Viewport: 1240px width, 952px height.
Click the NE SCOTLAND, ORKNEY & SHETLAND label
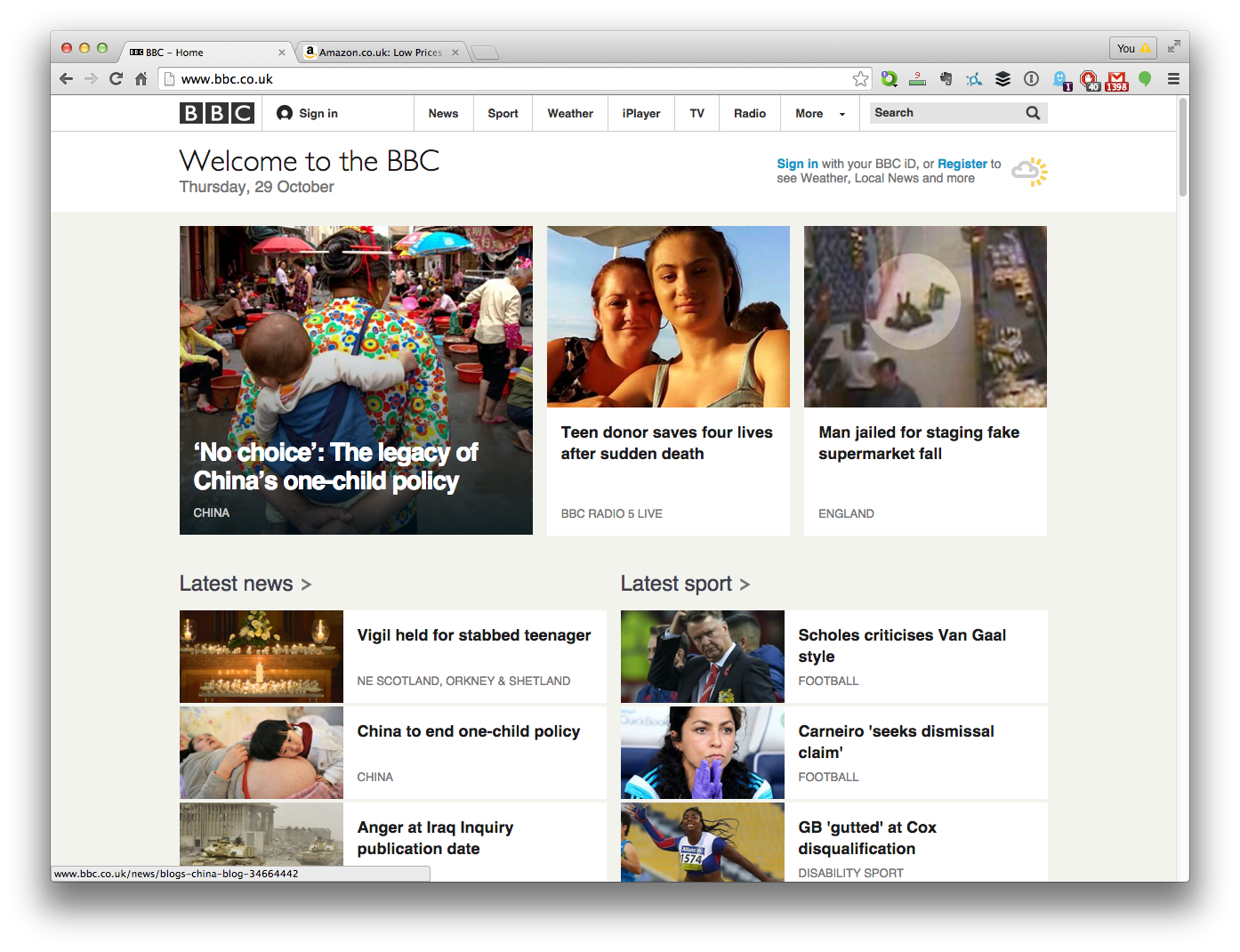click(463, 681)
